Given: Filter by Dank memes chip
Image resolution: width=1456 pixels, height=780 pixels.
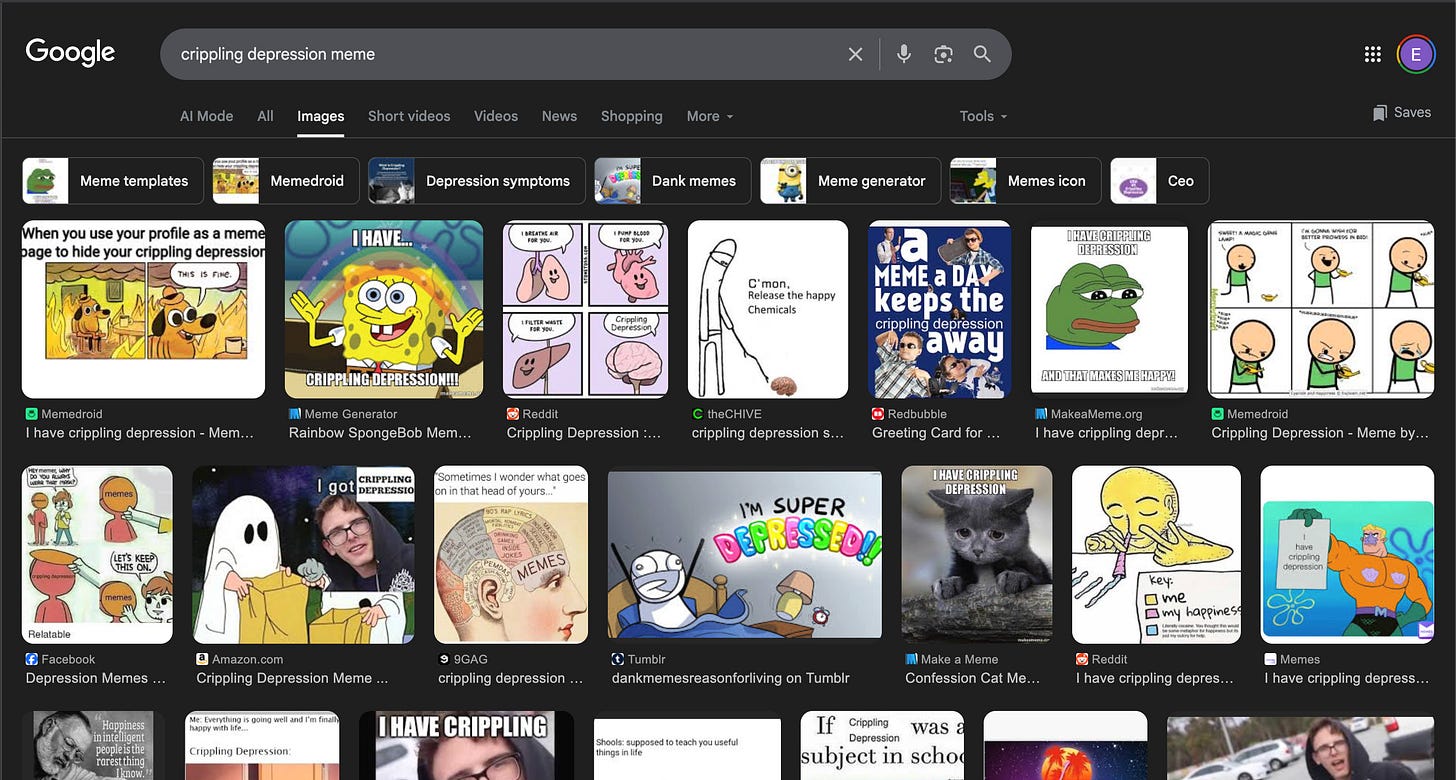Looking at the screenshot, I should tap(672, 181).
